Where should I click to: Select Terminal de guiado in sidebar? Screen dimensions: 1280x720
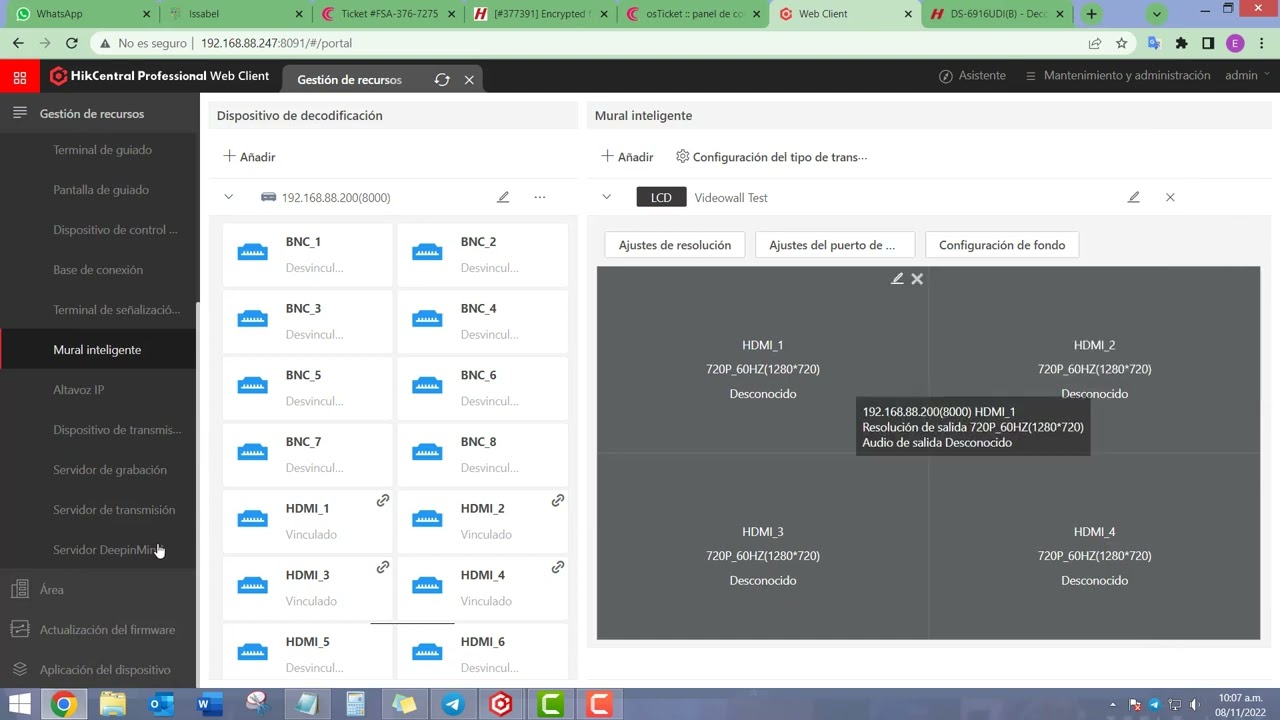tap(102, 150)
